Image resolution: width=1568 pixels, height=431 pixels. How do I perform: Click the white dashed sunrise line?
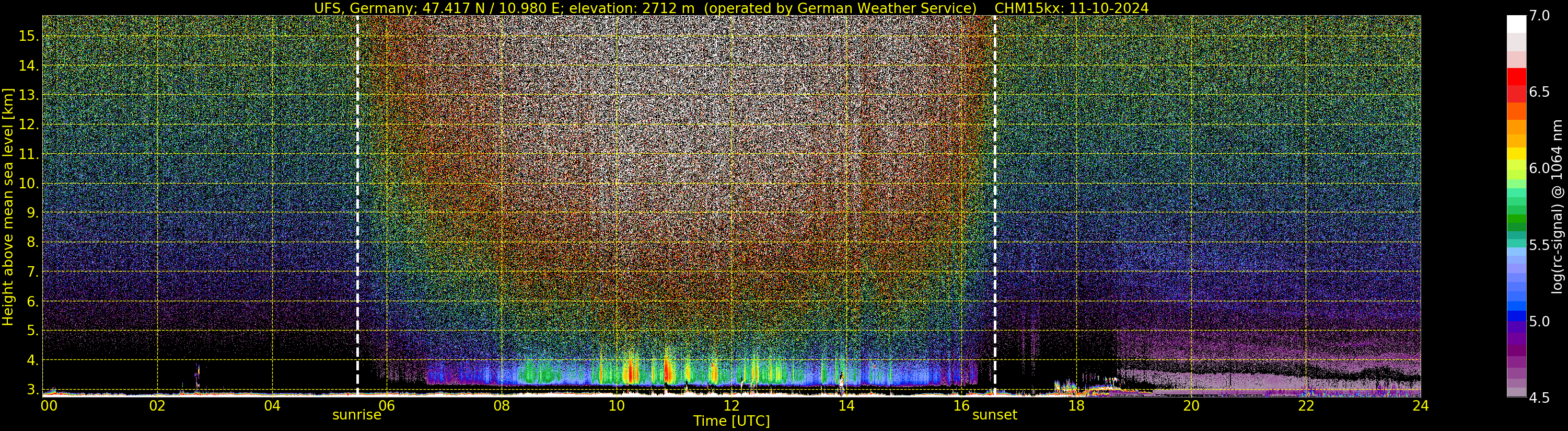click(x=357, y=205)
